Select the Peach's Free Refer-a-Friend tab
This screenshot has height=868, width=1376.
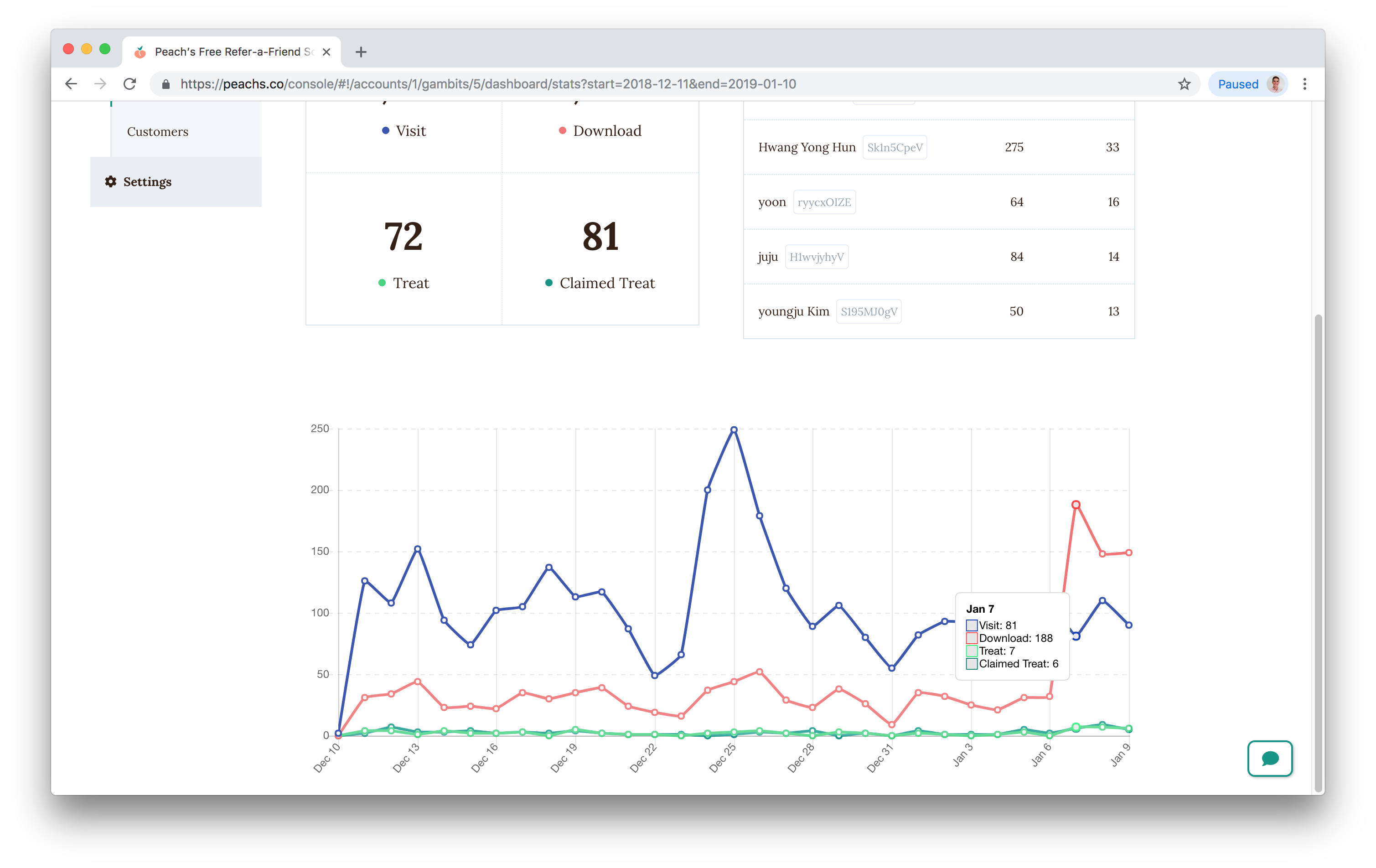pyautogui.click(x=228, y=52)
